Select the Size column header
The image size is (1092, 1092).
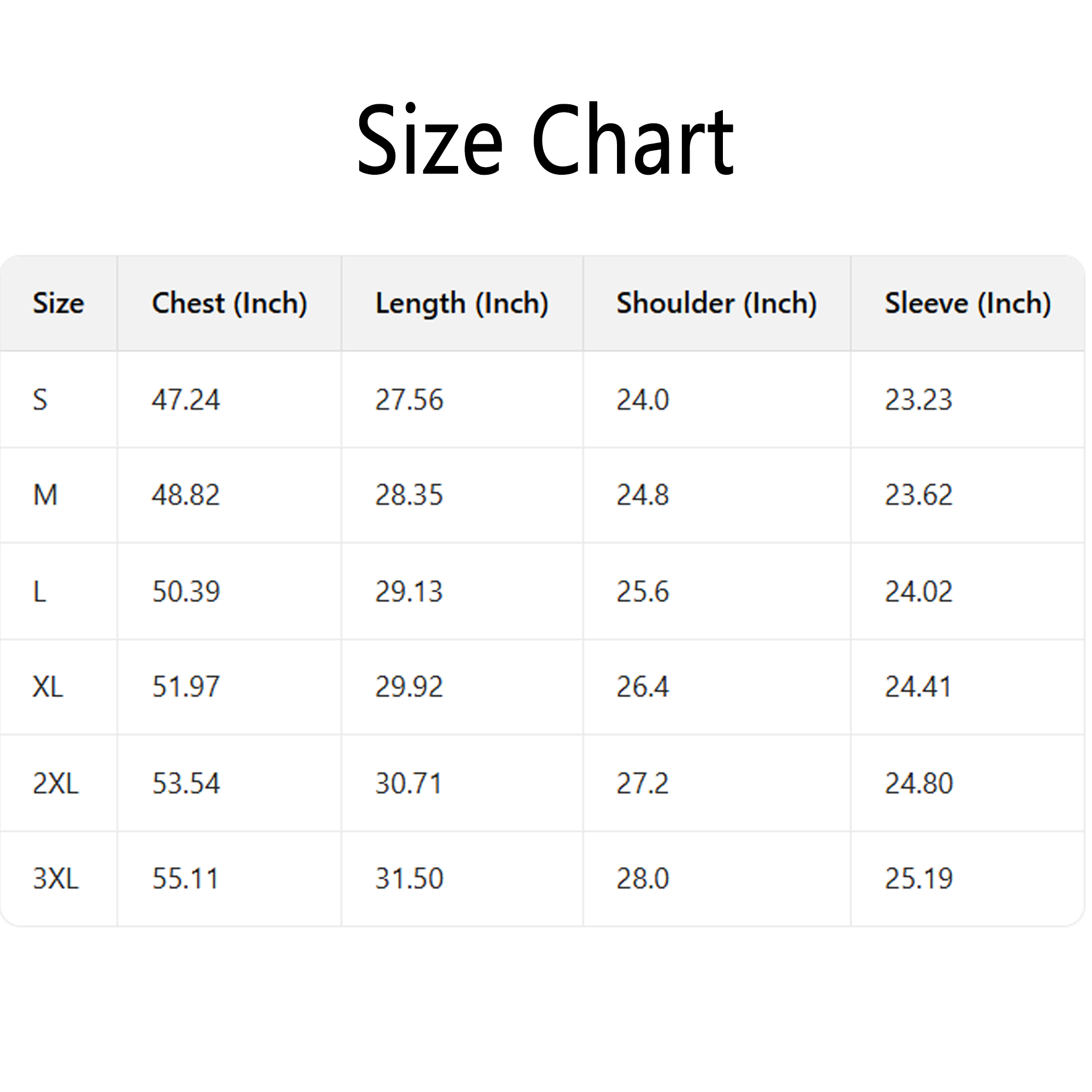pos(58,304)
